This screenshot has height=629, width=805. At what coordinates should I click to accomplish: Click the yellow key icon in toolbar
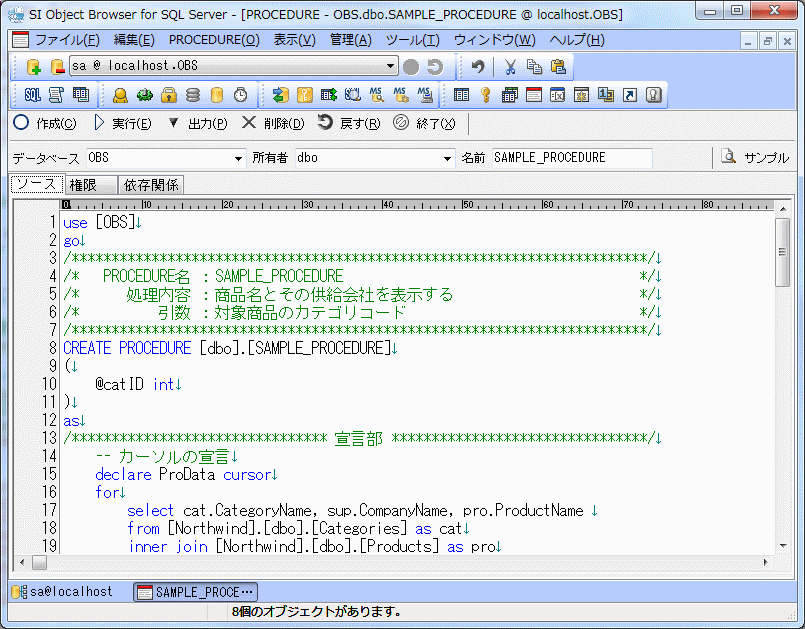pyautogui.click(x=485, y=95)
